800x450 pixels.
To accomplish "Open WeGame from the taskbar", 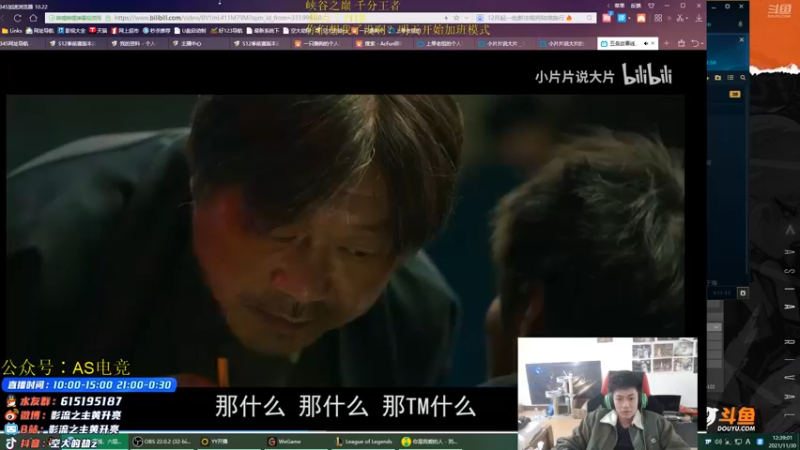I will point(297,442).
